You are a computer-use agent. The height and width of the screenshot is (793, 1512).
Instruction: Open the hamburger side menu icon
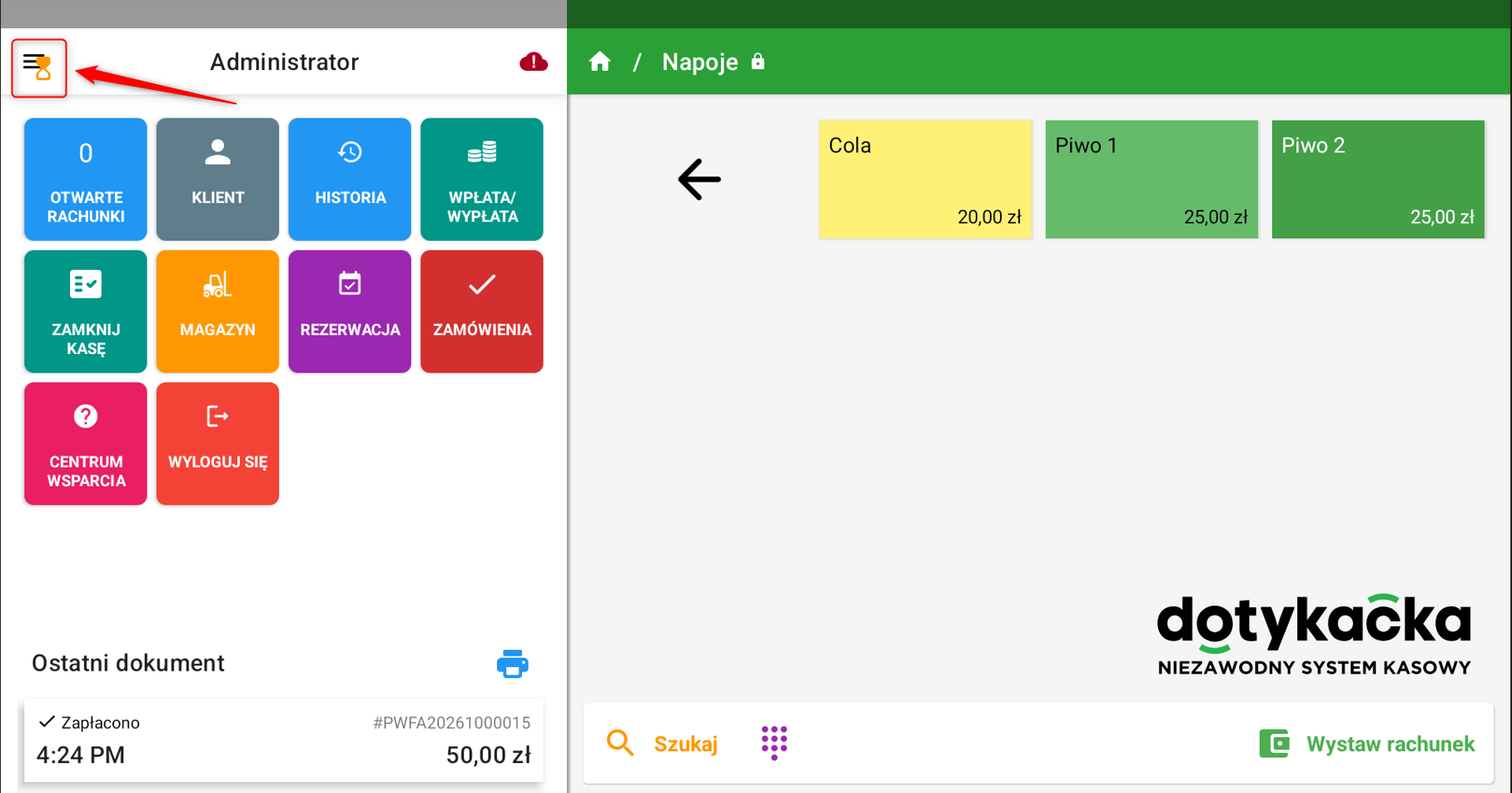38,67
